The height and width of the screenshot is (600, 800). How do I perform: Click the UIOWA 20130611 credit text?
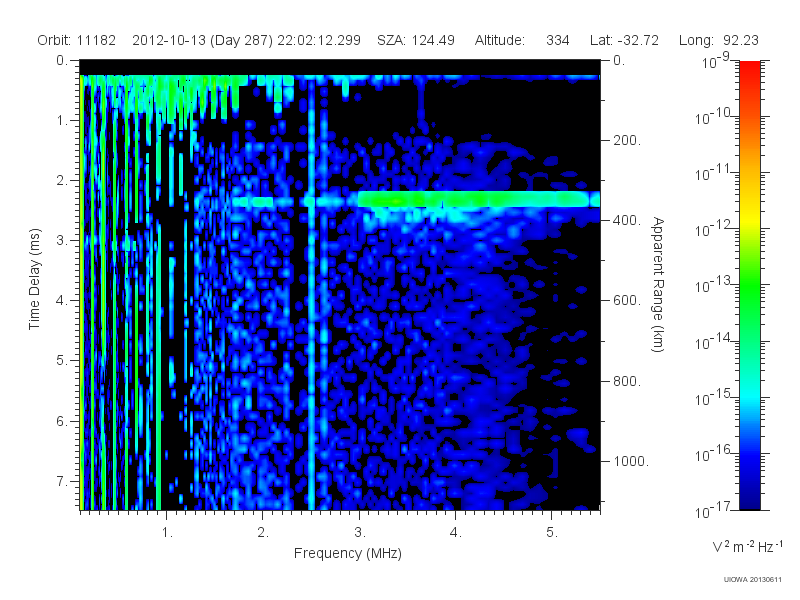tap(753, 580)
